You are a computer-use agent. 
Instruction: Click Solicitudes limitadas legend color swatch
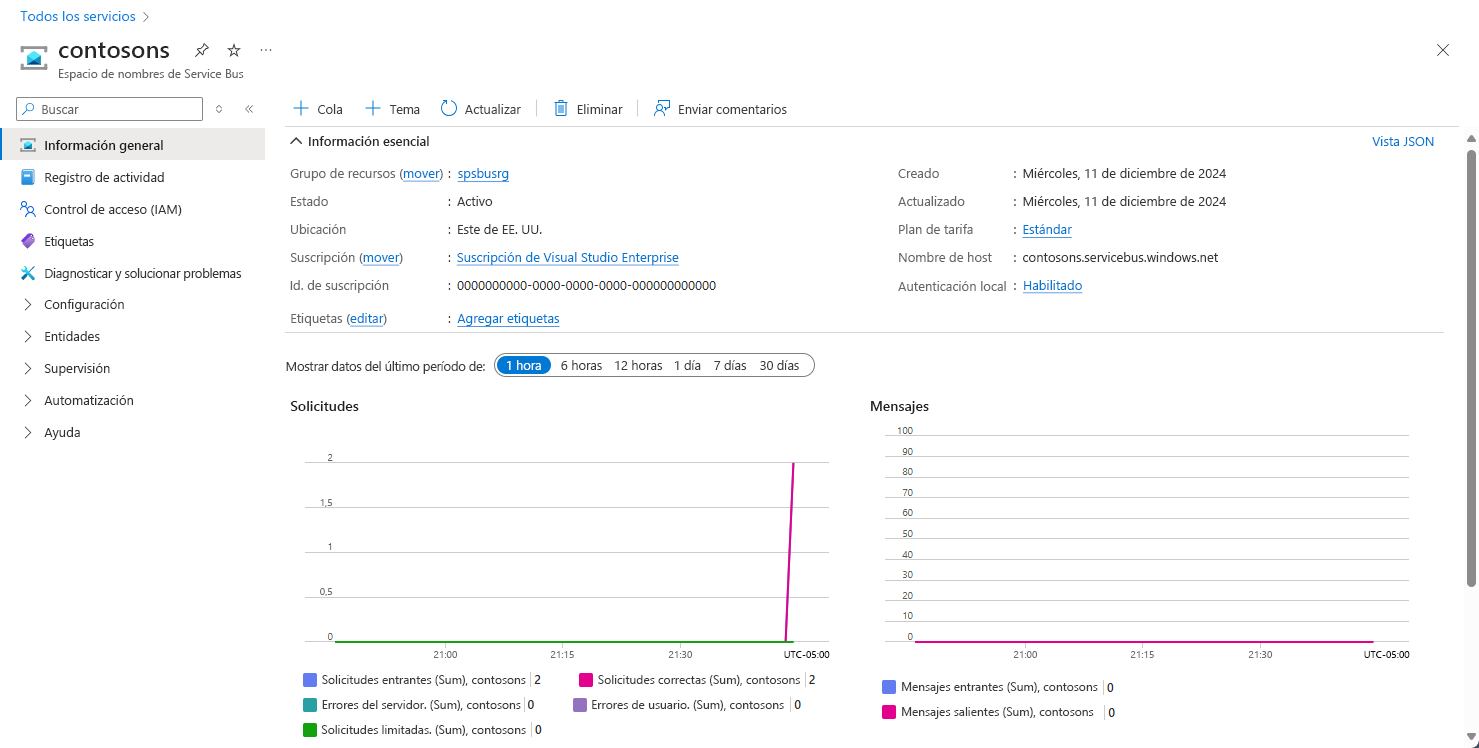[x=309, y=729]
